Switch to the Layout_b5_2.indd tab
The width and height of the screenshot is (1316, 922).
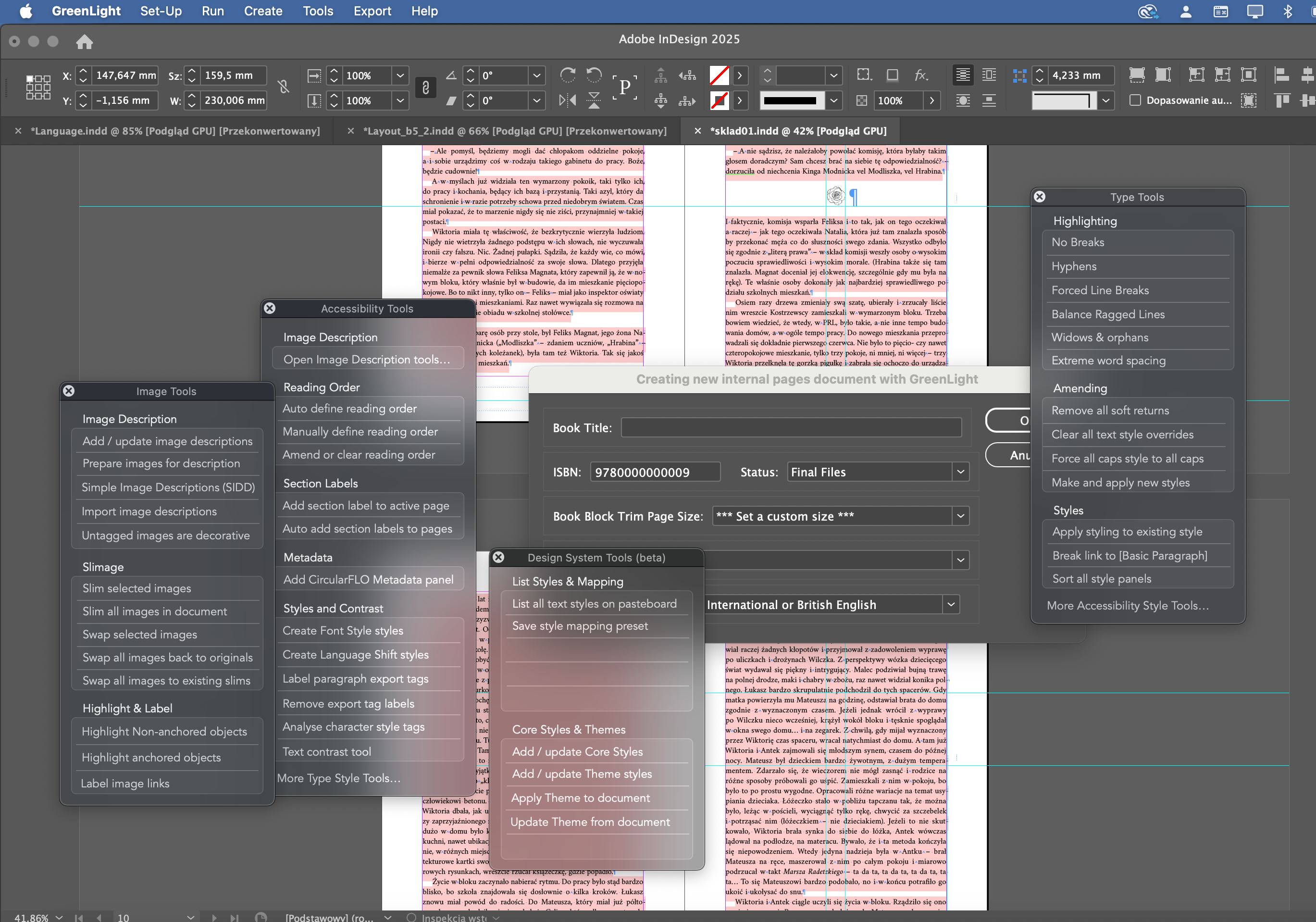click(515, 131)
